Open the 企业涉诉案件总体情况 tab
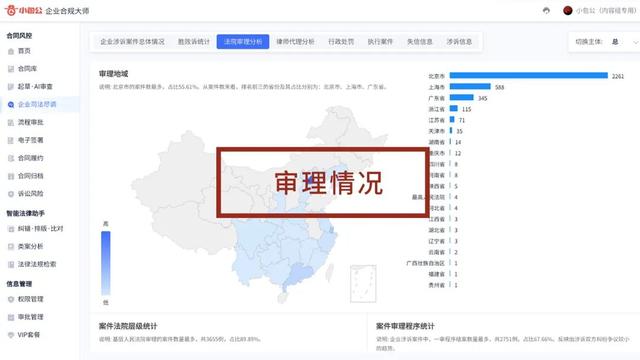 132,42
